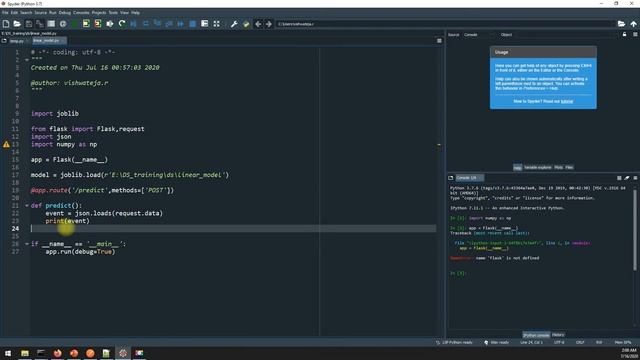Open Windows Start menu

(x=8, y=353)
